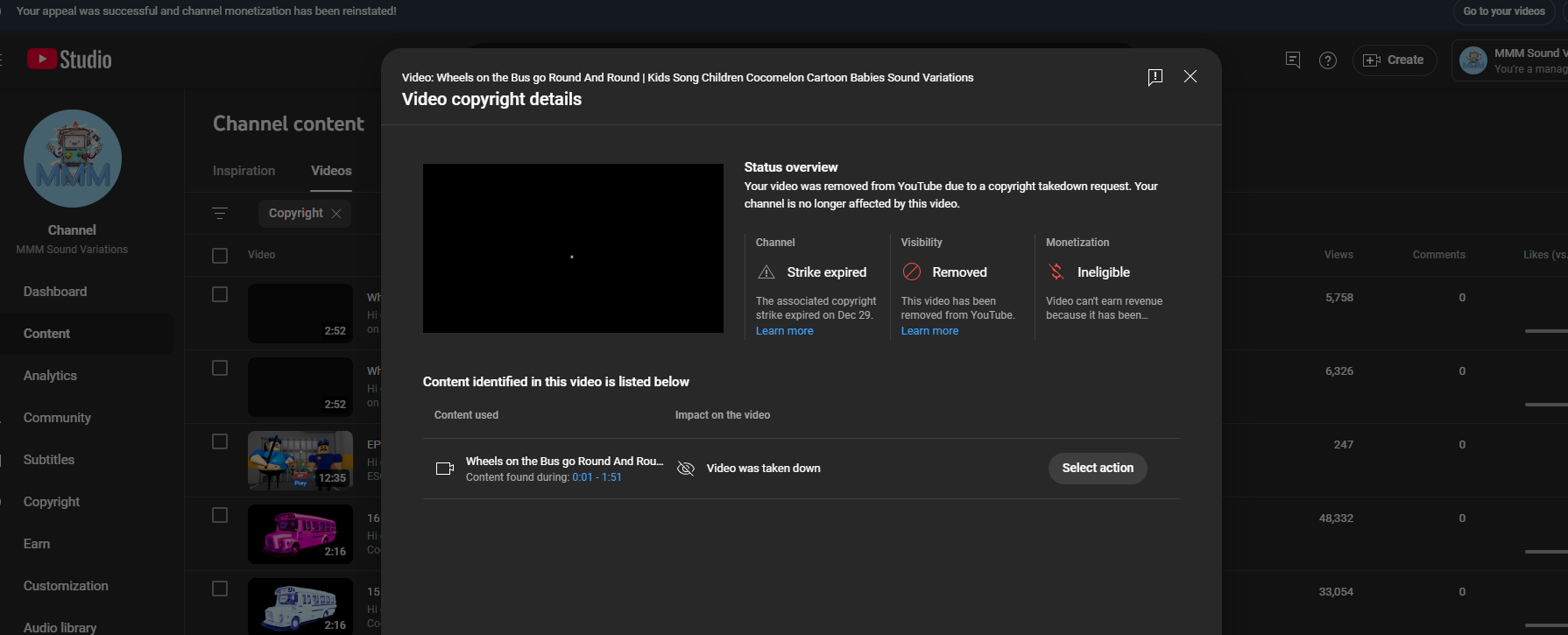Click the Removed visibility icon
The image size is (1568, 635).
[912, 272]
